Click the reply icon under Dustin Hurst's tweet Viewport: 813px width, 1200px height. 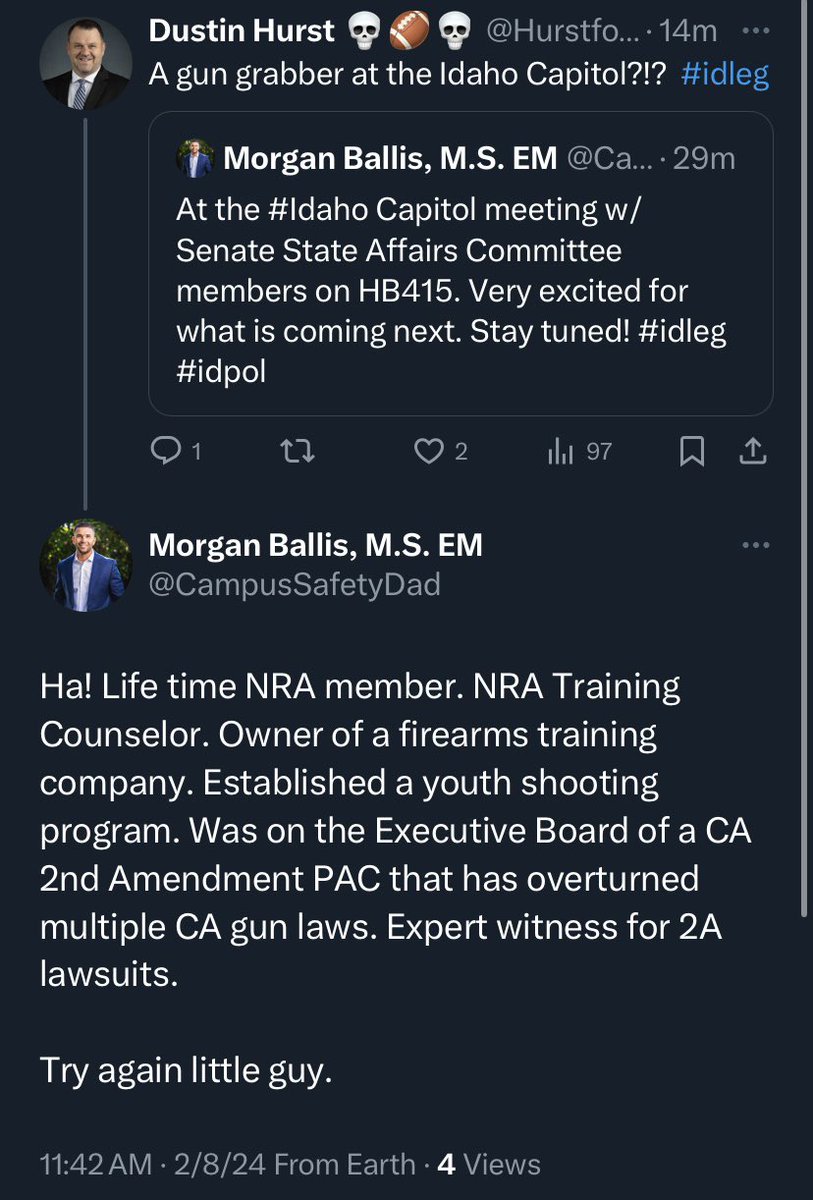[x=163, y=453]
